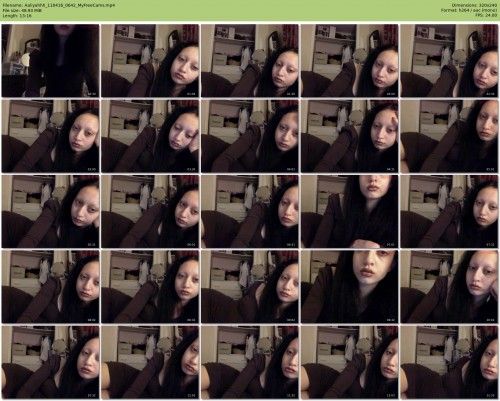Image resolution: width=500 pixels, height=401 pixels.
Task: Open the last thumbnail in the bottom row
Action: 449,362
